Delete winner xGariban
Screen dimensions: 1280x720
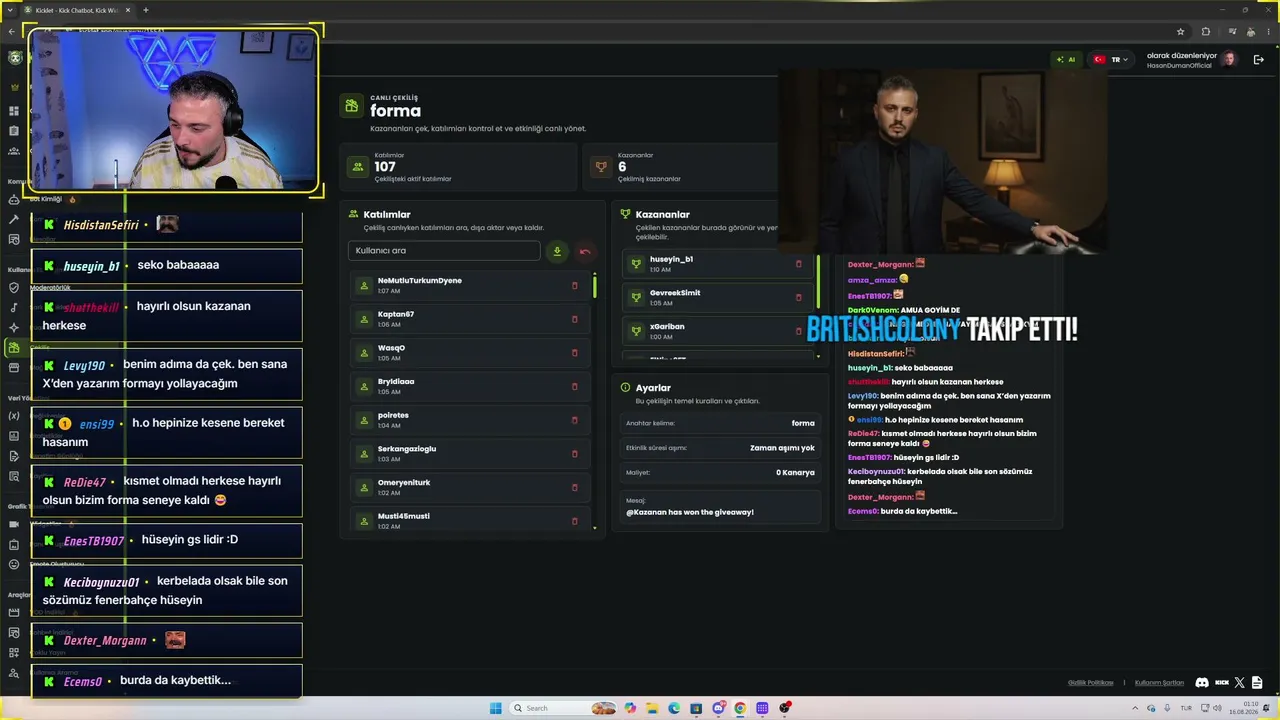(x=798, y=331)
